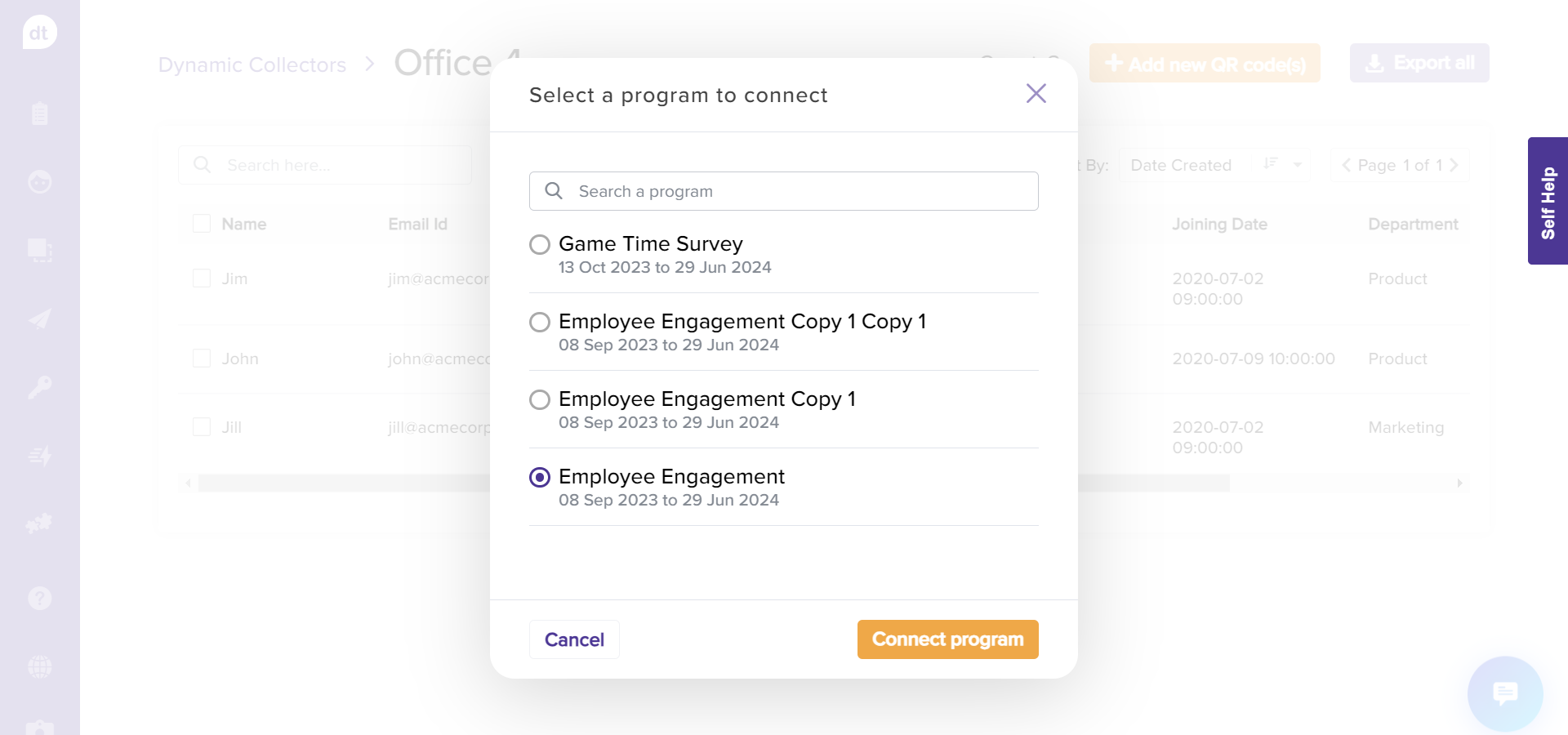
Task: Open the globe icon in sidebar
Action: point(39,666)
